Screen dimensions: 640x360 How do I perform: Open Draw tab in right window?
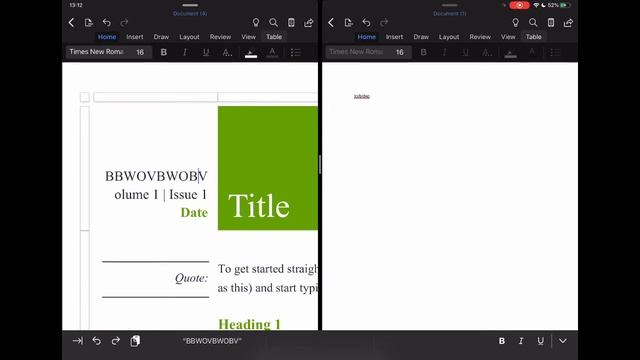[x=421, y=37]
